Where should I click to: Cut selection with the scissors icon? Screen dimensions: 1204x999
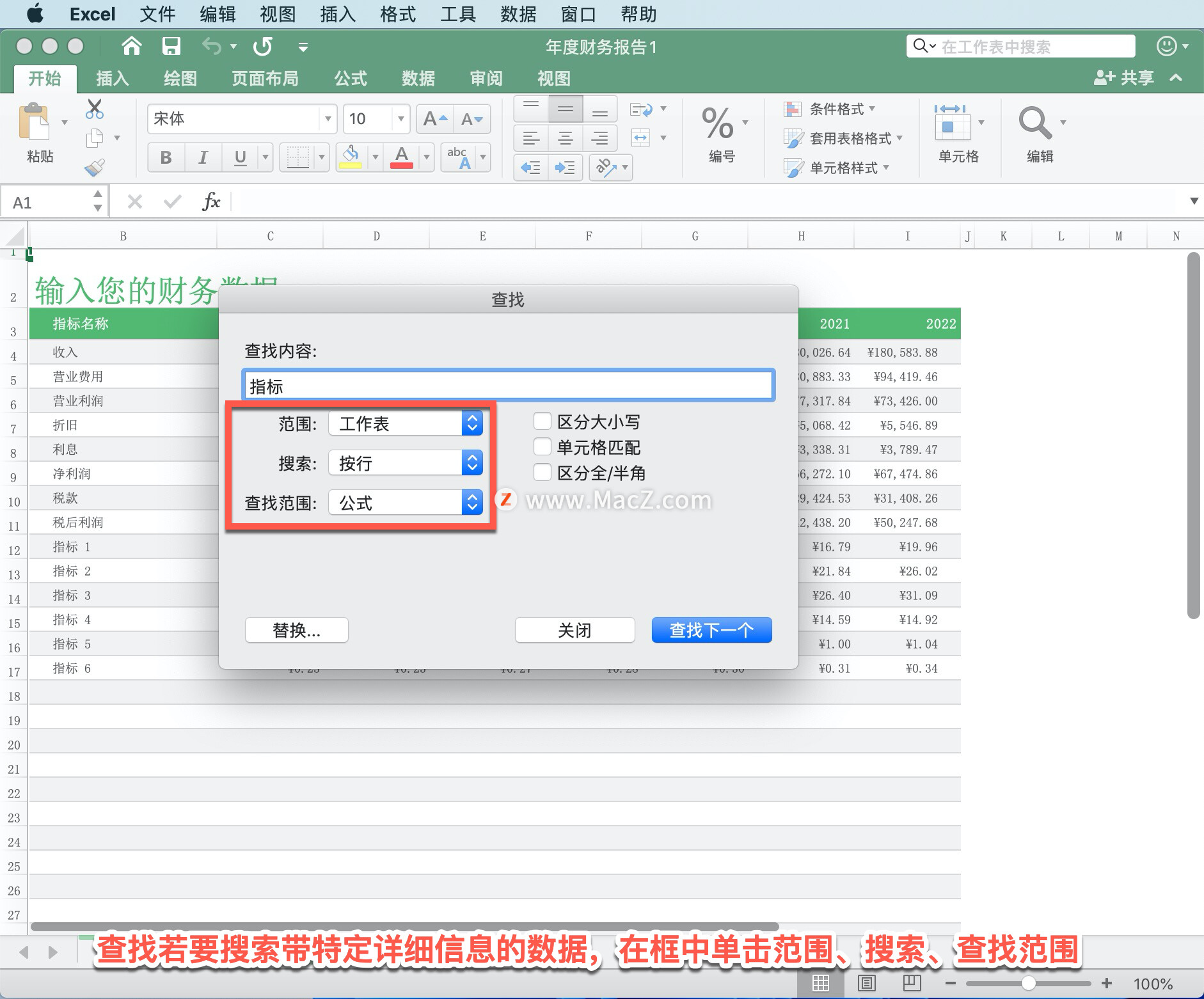pos(95,109)
